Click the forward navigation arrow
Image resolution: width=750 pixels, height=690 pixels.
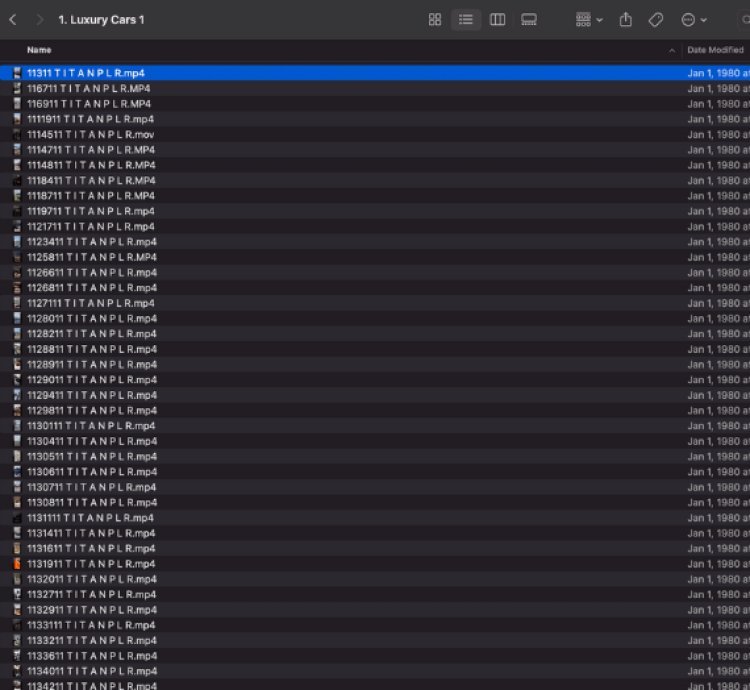tap(39, 20)
